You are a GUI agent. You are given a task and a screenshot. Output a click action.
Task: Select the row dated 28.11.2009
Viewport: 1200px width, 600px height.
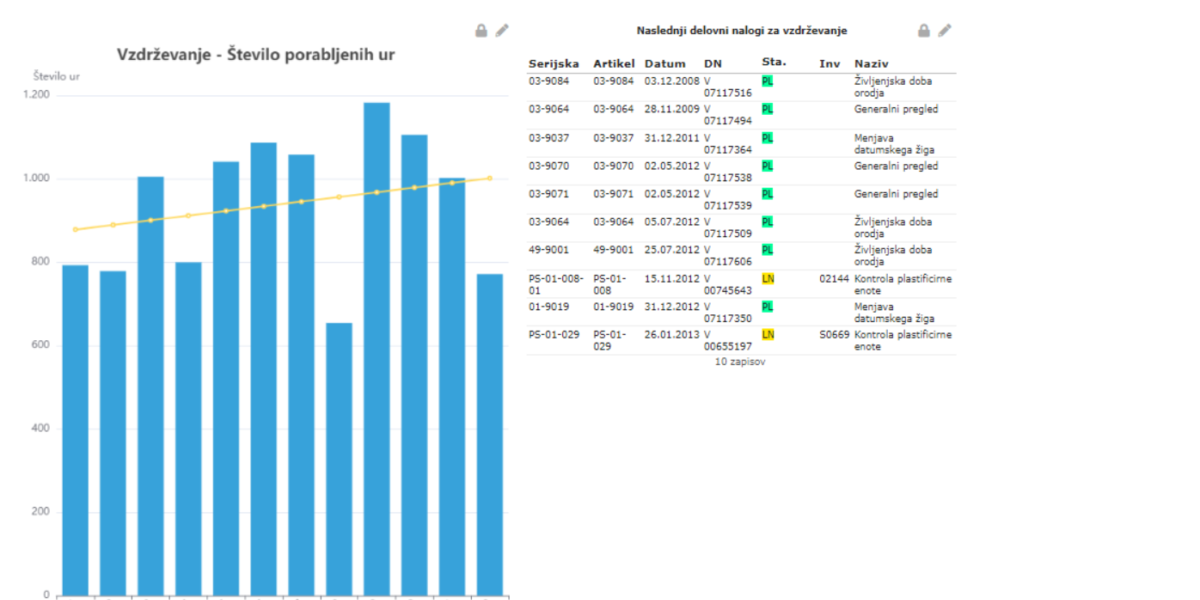pos(741,114)
